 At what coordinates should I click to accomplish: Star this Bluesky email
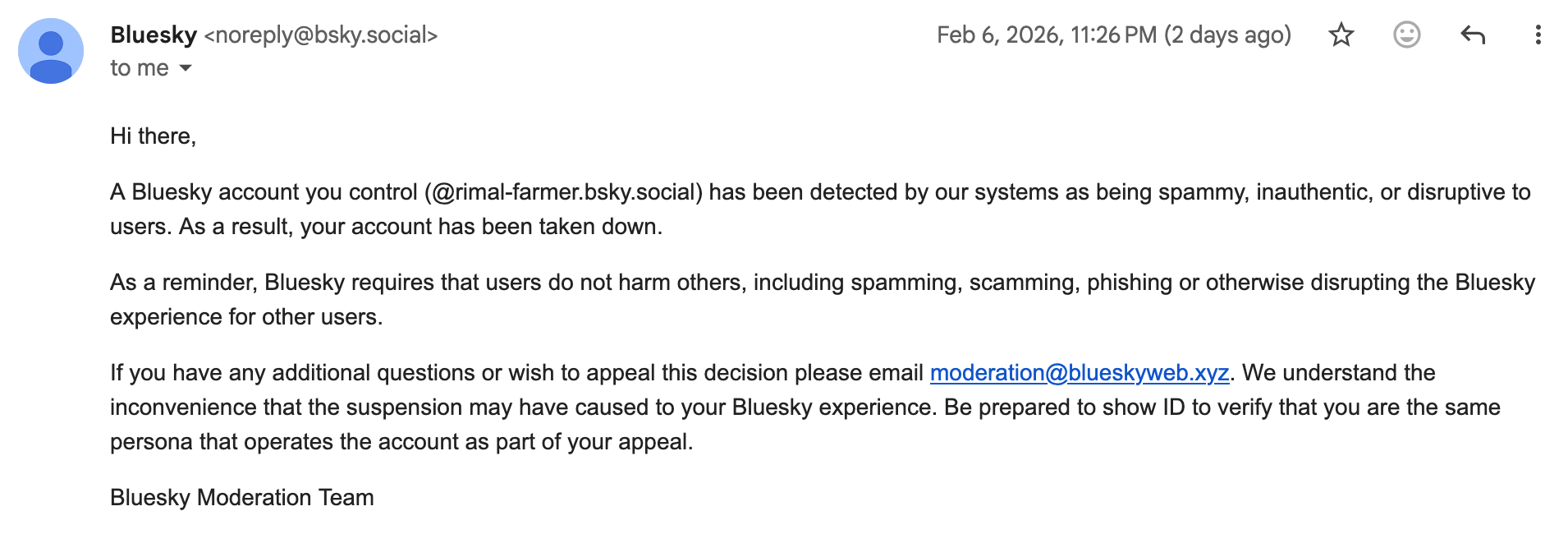coord(1341,35)
